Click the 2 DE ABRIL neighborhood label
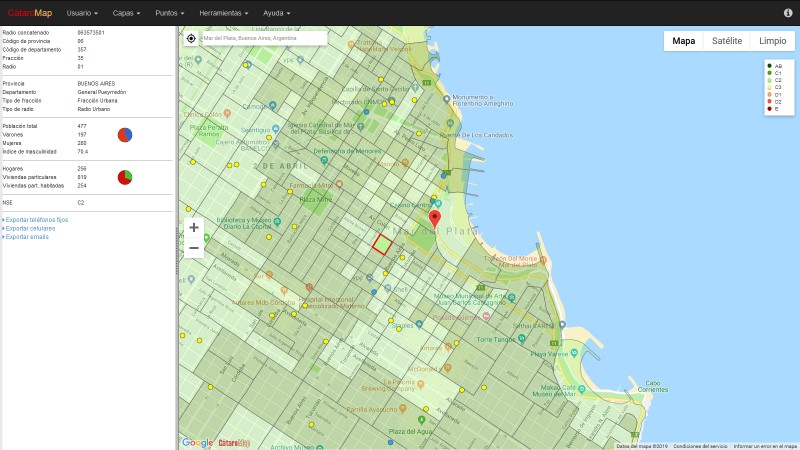This screenshot has height=450, width=800. 280,166
